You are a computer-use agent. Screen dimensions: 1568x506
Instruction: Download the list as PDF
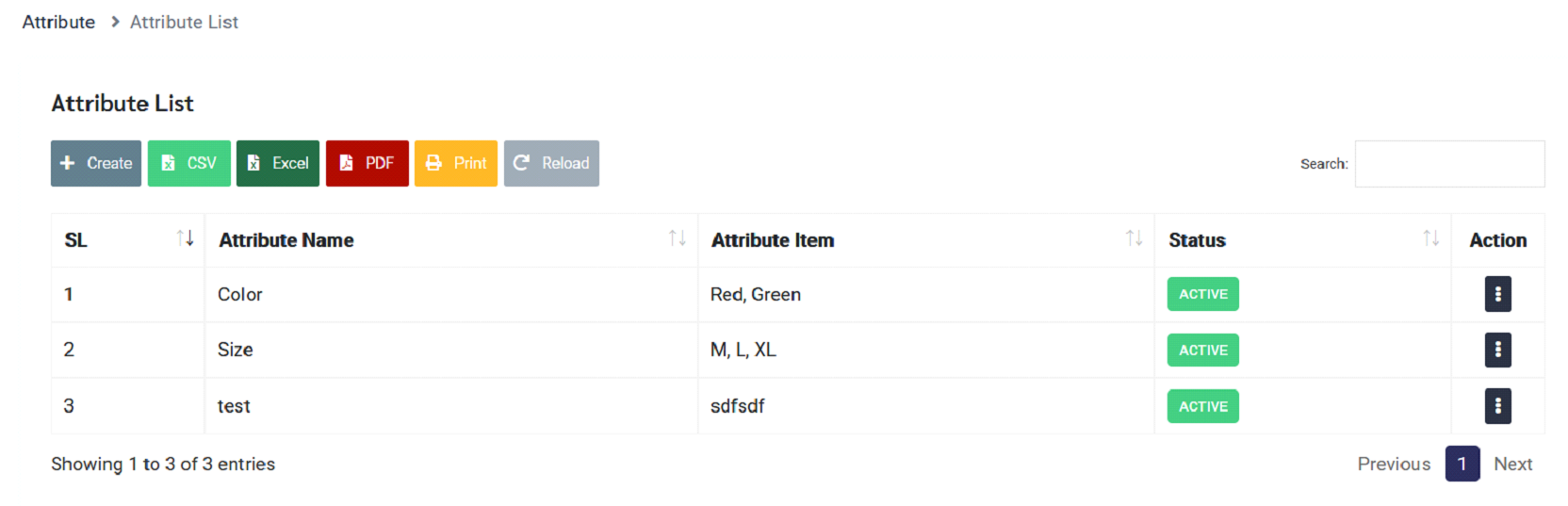pyautogui.click(x=367, y=163)
